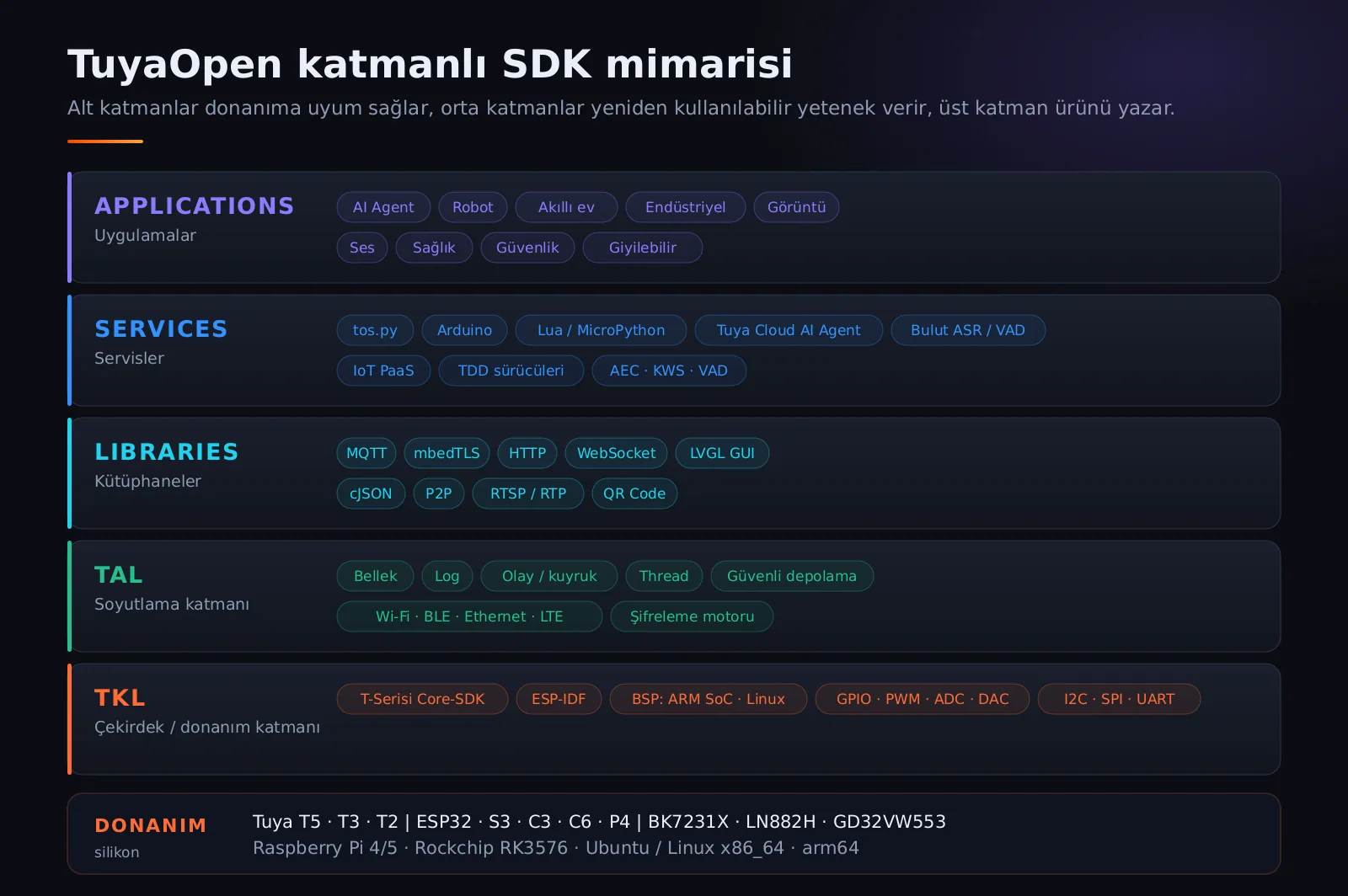Select the Bellek pill in TAL
The image size is (1348, 896).
(375, 576)
